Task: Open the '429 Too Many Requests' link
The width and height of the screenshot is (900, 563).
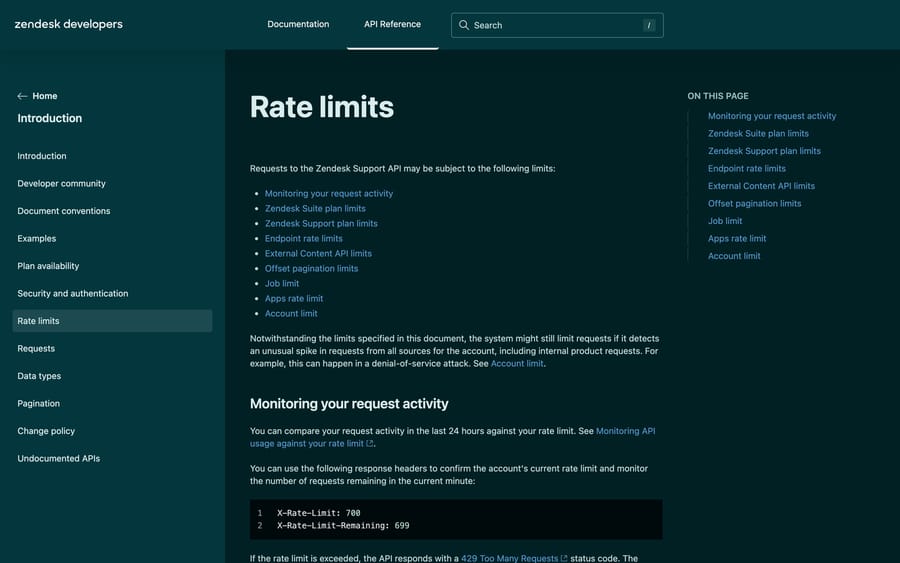Action: pos(509,558)
